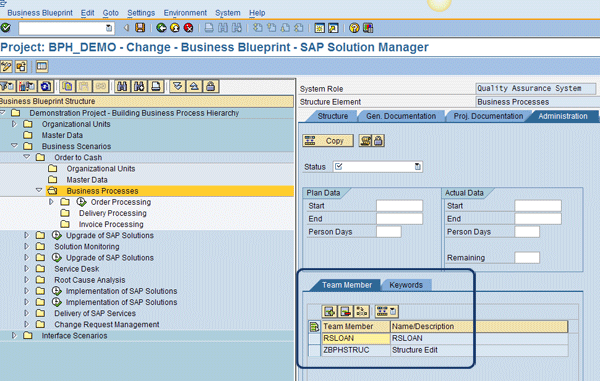Click the Create New Session icon
The width and height of the screenshot is (600, 381).
coord(319,28)
